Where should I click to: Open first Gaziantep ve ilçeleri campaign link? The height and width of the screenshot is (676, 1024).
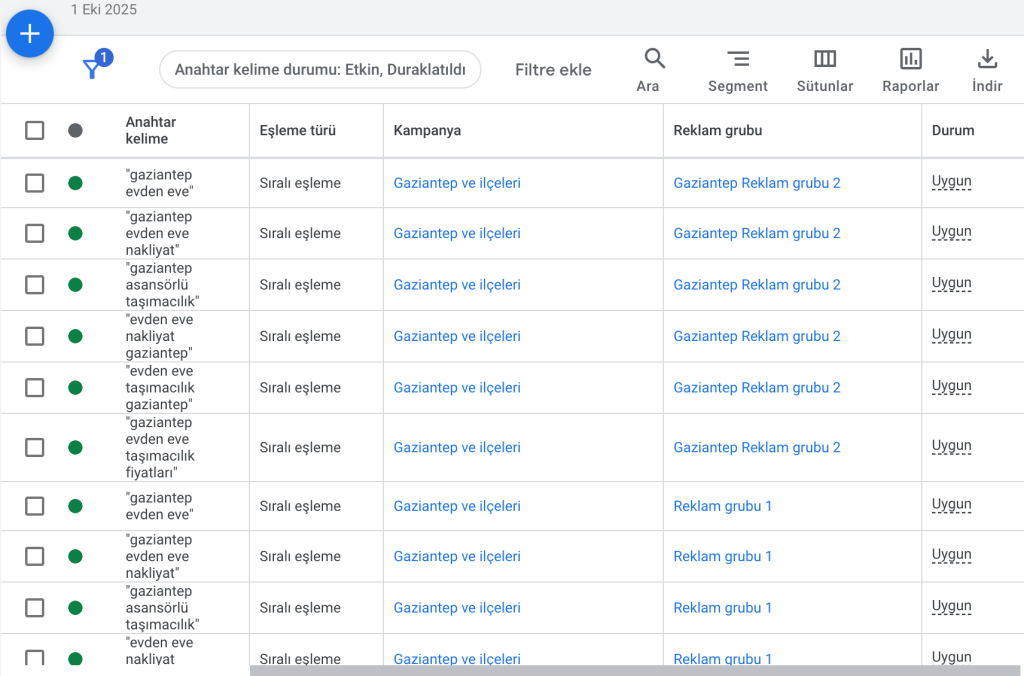(457, 183)
